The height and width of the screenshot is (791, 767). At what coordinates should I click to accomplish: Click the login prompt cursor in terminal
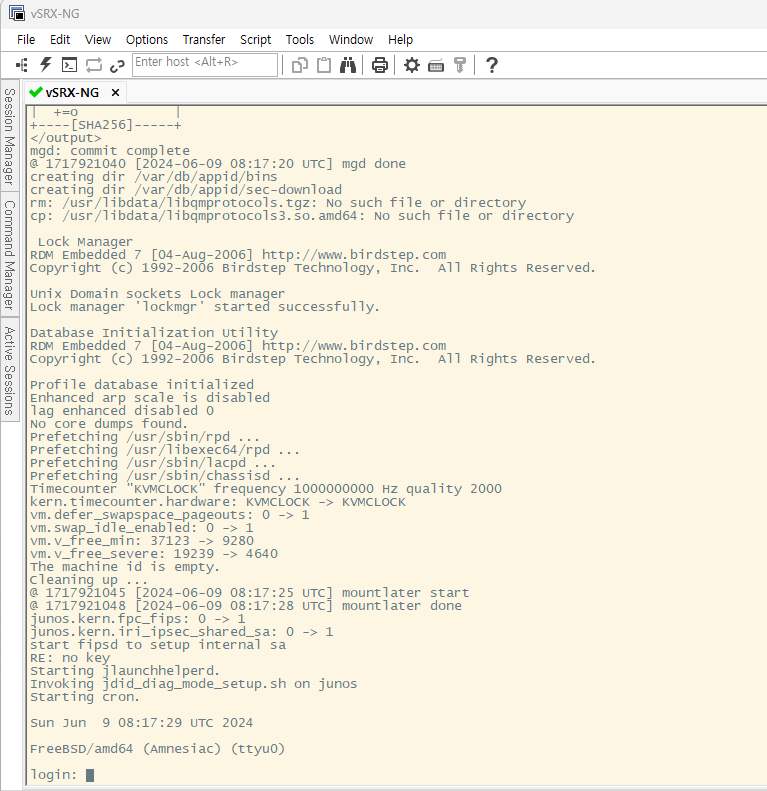coord(90,775)
